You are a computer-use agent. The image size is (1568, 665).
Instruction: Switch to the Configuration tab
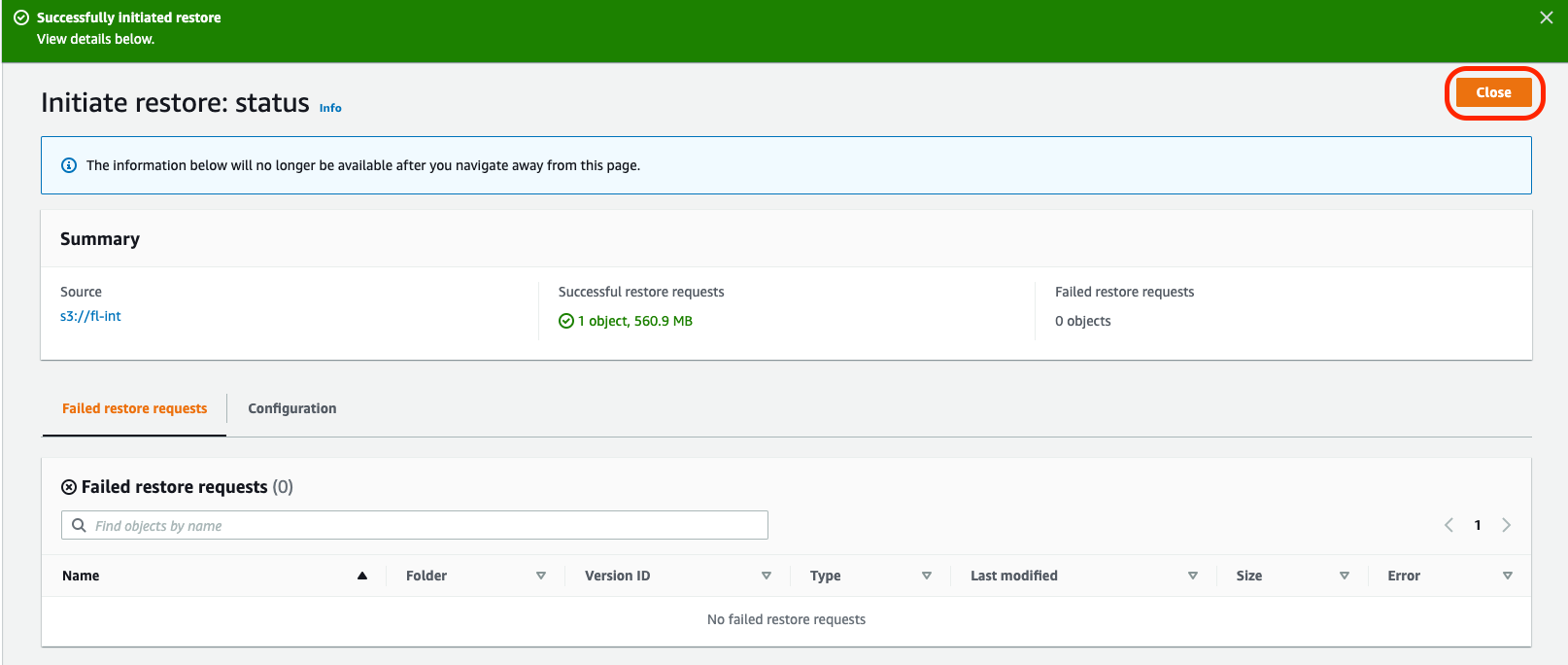point(291,408)
